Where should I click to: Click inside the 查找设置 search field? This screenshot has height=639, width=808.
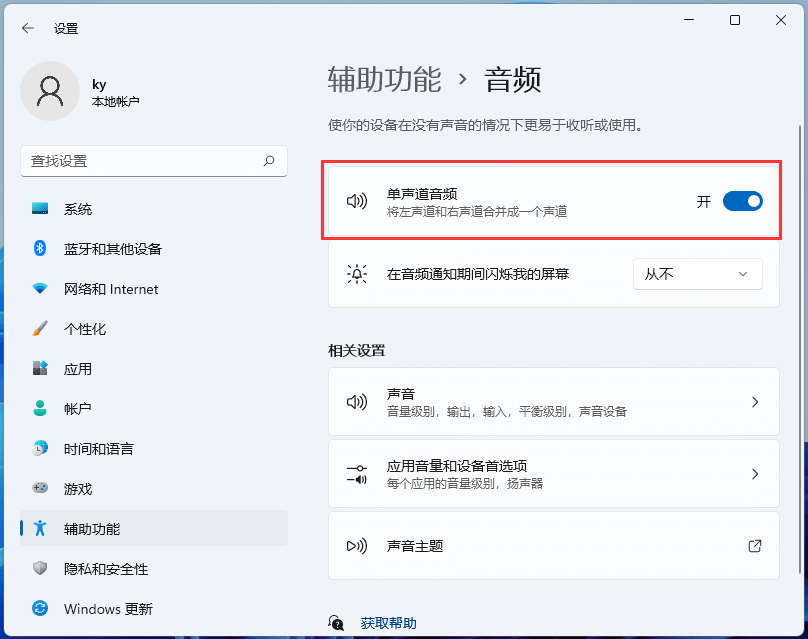click(154, 161)
